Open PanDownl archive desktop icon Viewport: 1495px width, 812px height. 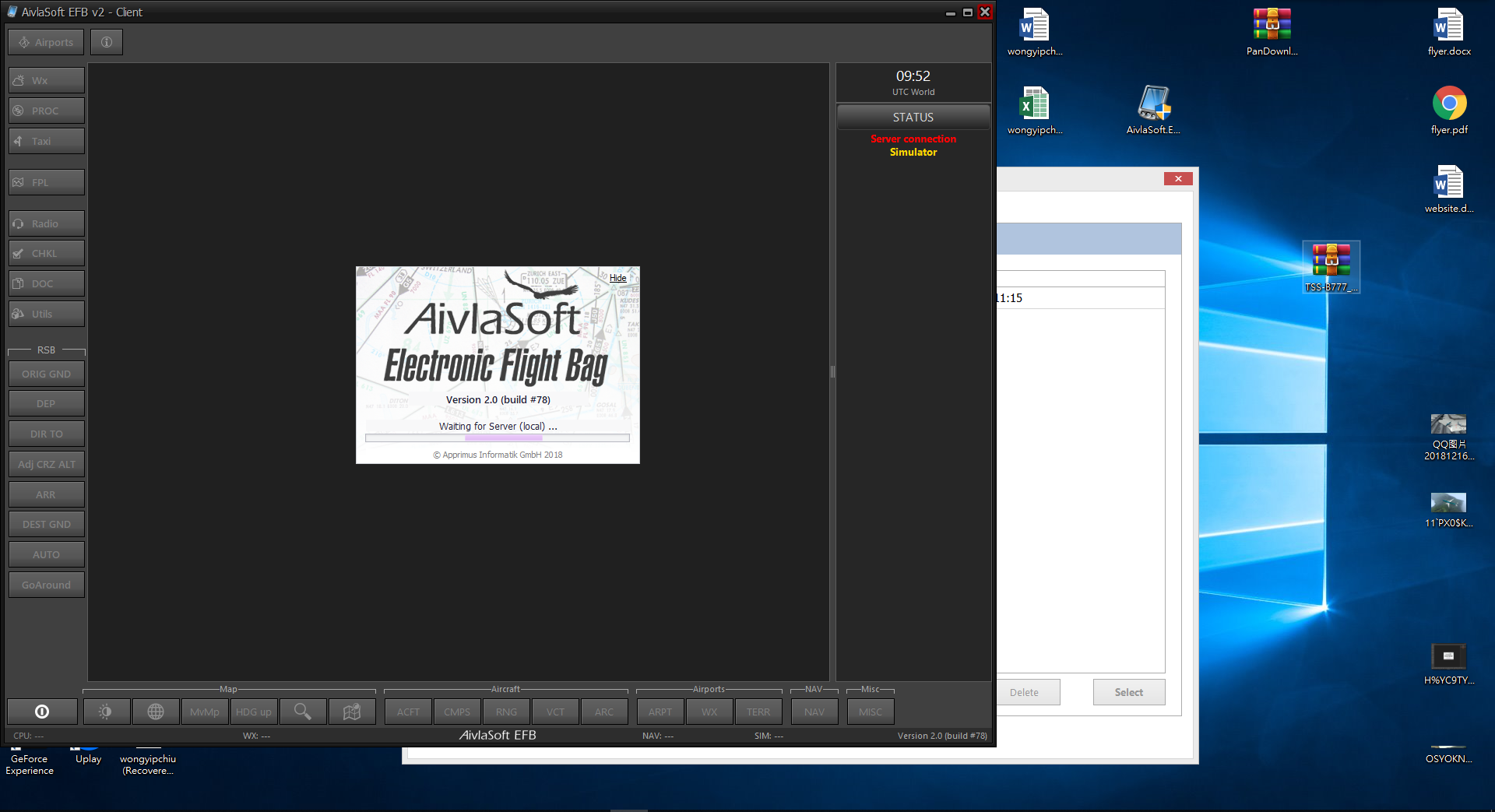click(x=1272, y=32)
